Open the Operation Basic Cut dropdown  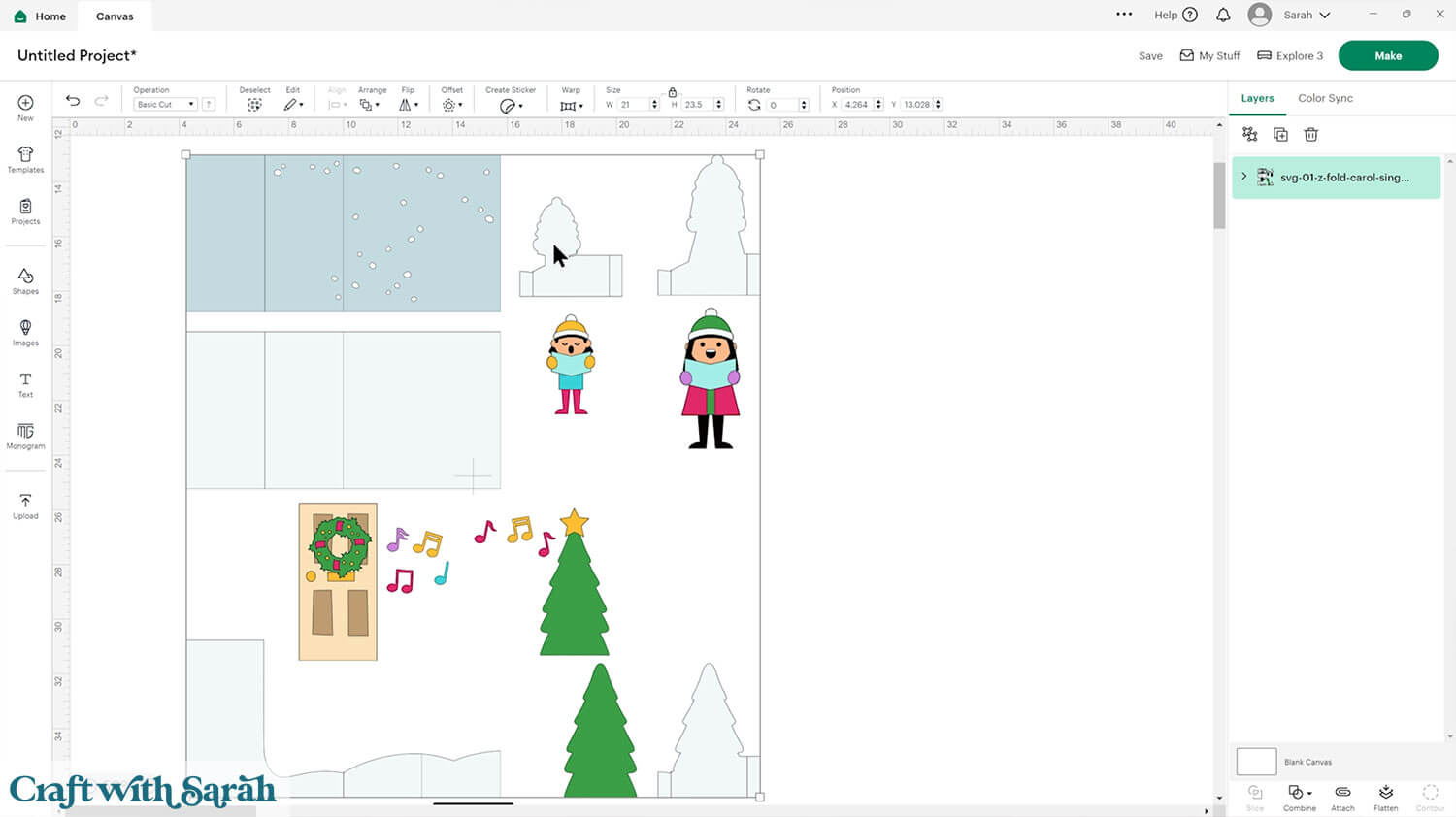pyautogui.click(x=165, y=104)
